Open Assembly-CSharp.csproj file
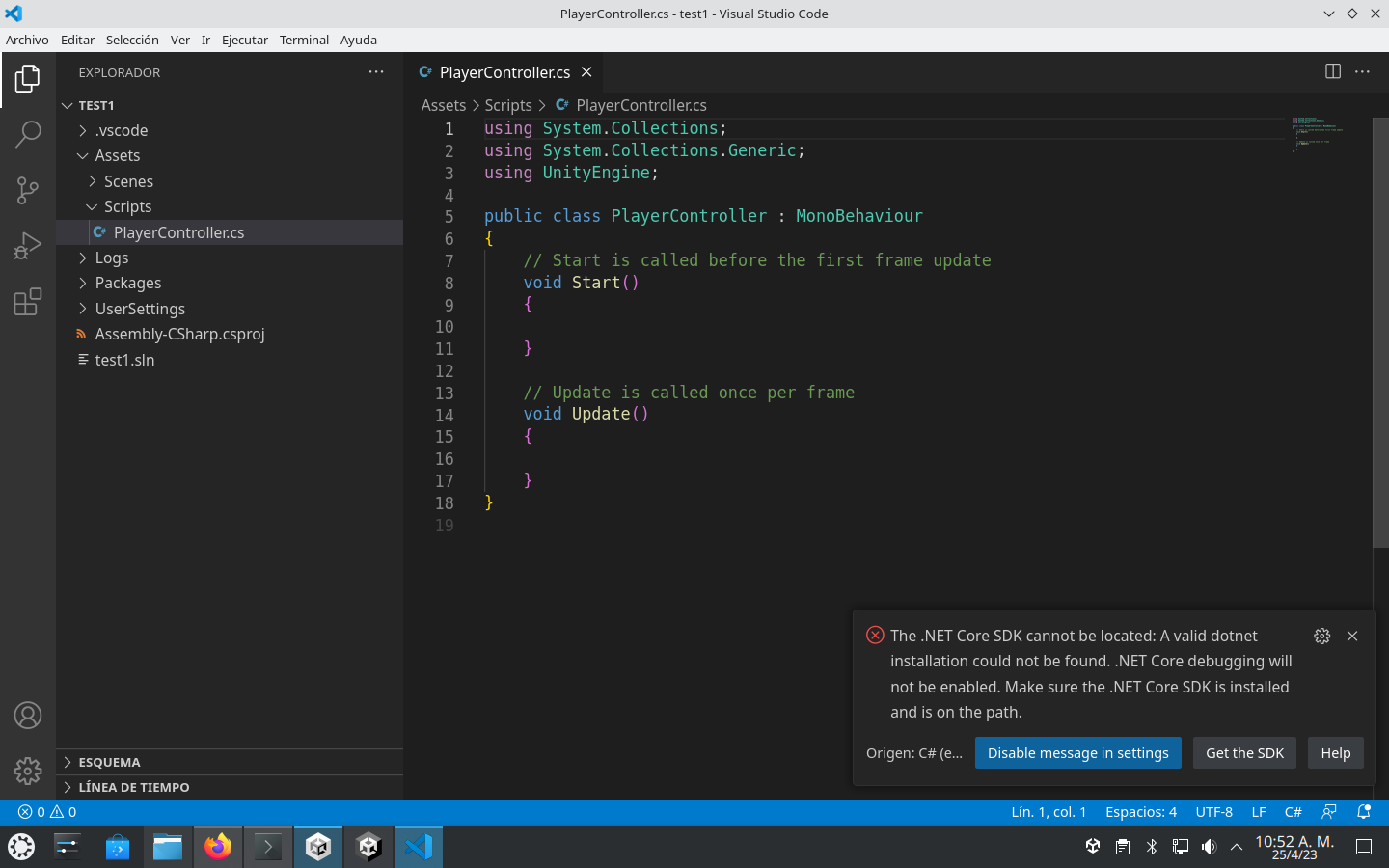This screenshot has height=868, width=1389. 230,334
